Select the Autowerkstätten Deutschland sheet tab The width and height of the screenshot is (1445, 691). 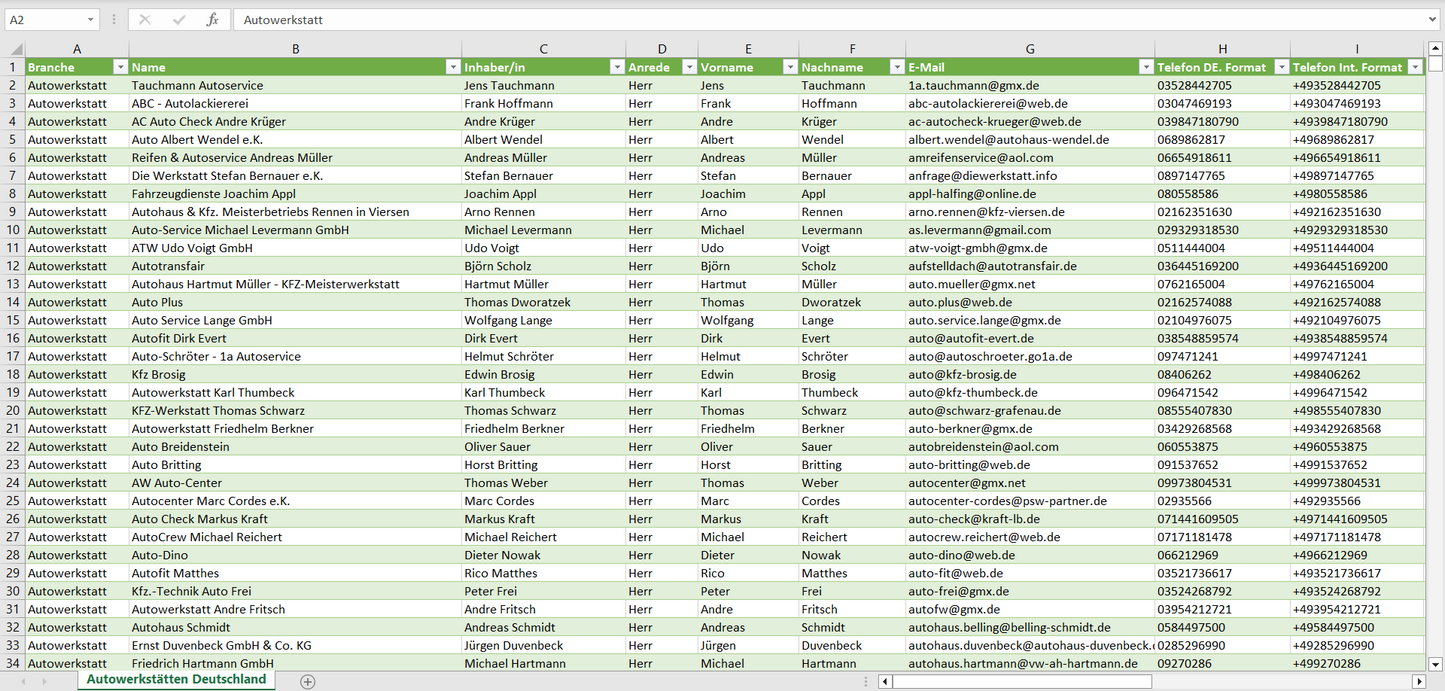[x=177, y=679]
